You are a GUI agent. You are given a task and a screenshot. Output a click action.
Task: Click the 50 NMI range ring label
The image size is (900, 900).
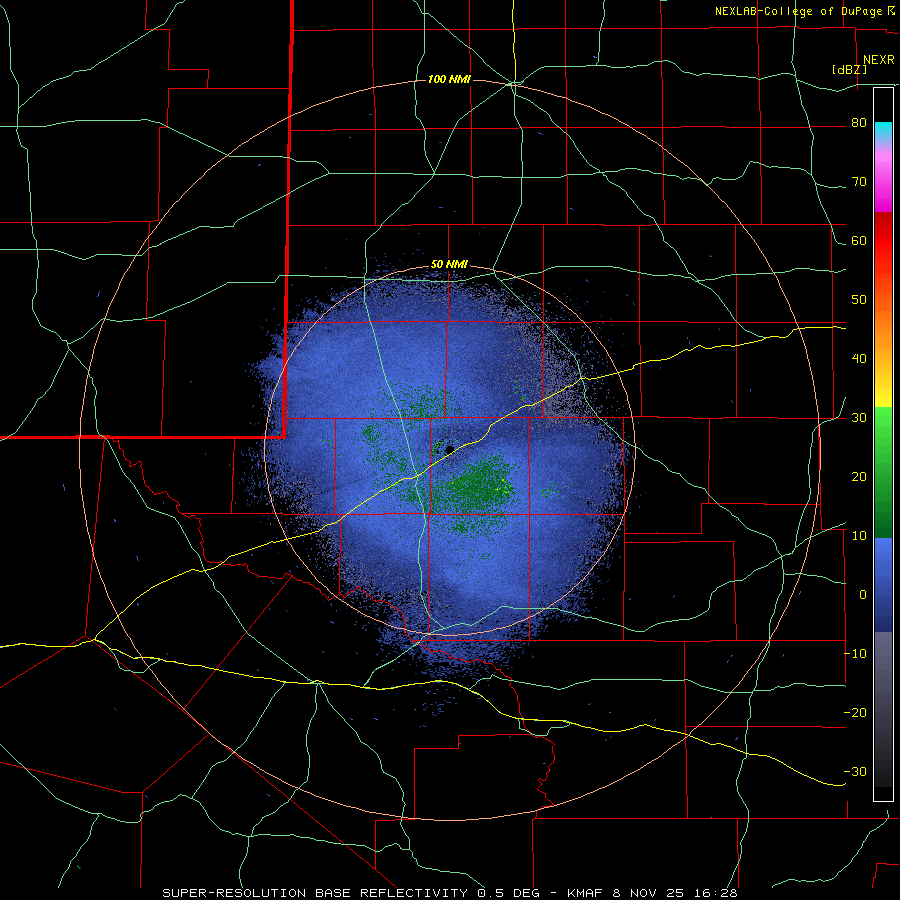(x=449, y=265)
